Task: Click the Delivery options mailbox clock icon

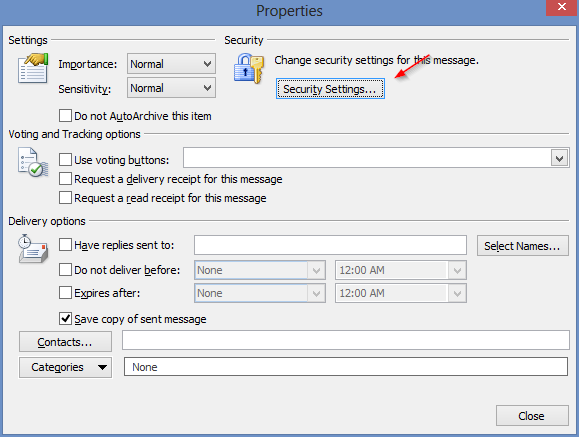Action: click(x=33, y=249)
